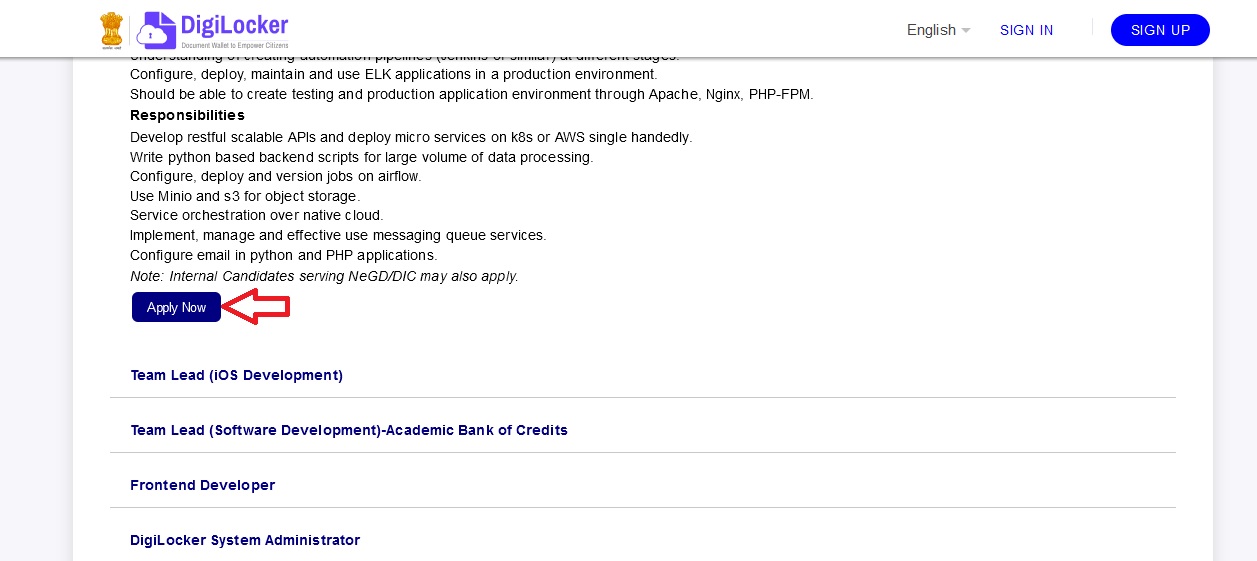Click the Responsibilities heading

187,115
